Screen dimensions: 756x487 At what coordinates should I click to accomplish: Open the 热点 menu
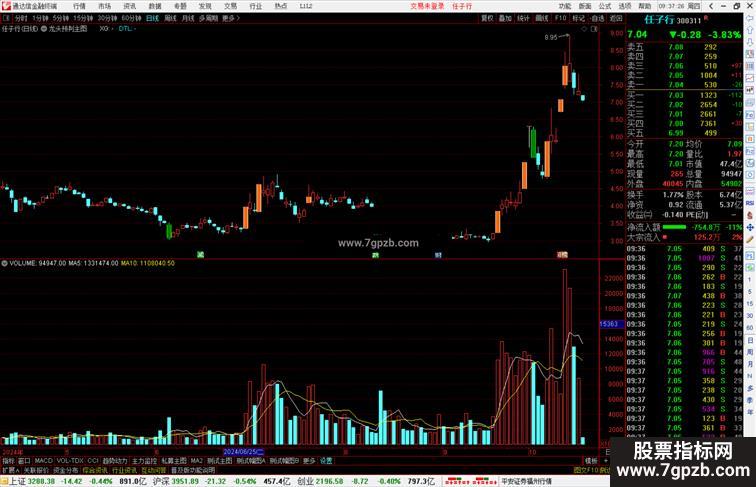[x=281, y=6]
